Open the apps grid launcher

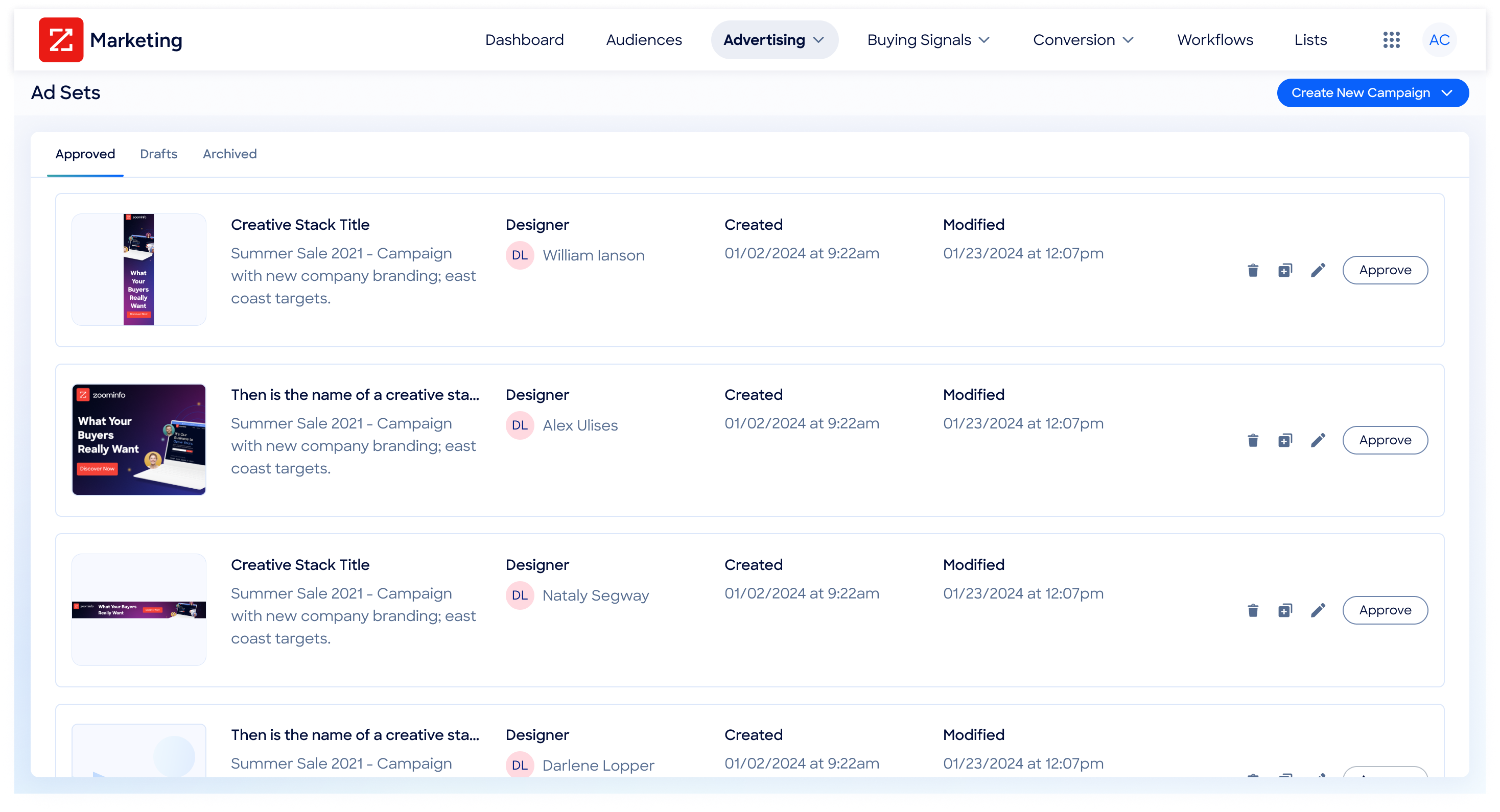pyautogui.click(x=1391, y=40)
